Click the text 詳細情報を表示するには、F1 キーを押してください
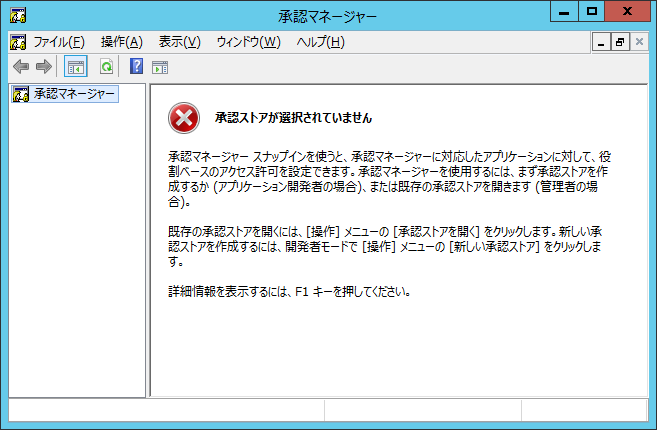 289,291
